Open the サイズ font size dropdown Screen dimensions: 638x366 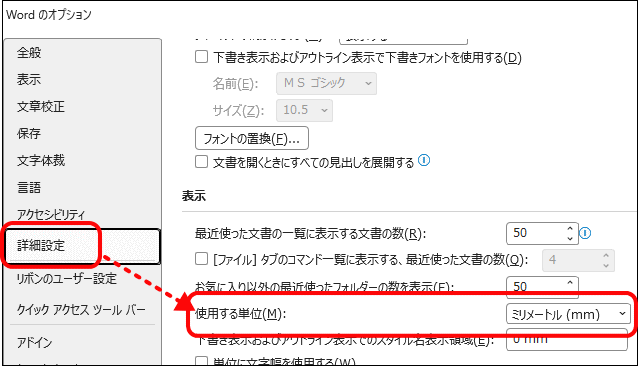pos(304,110)
